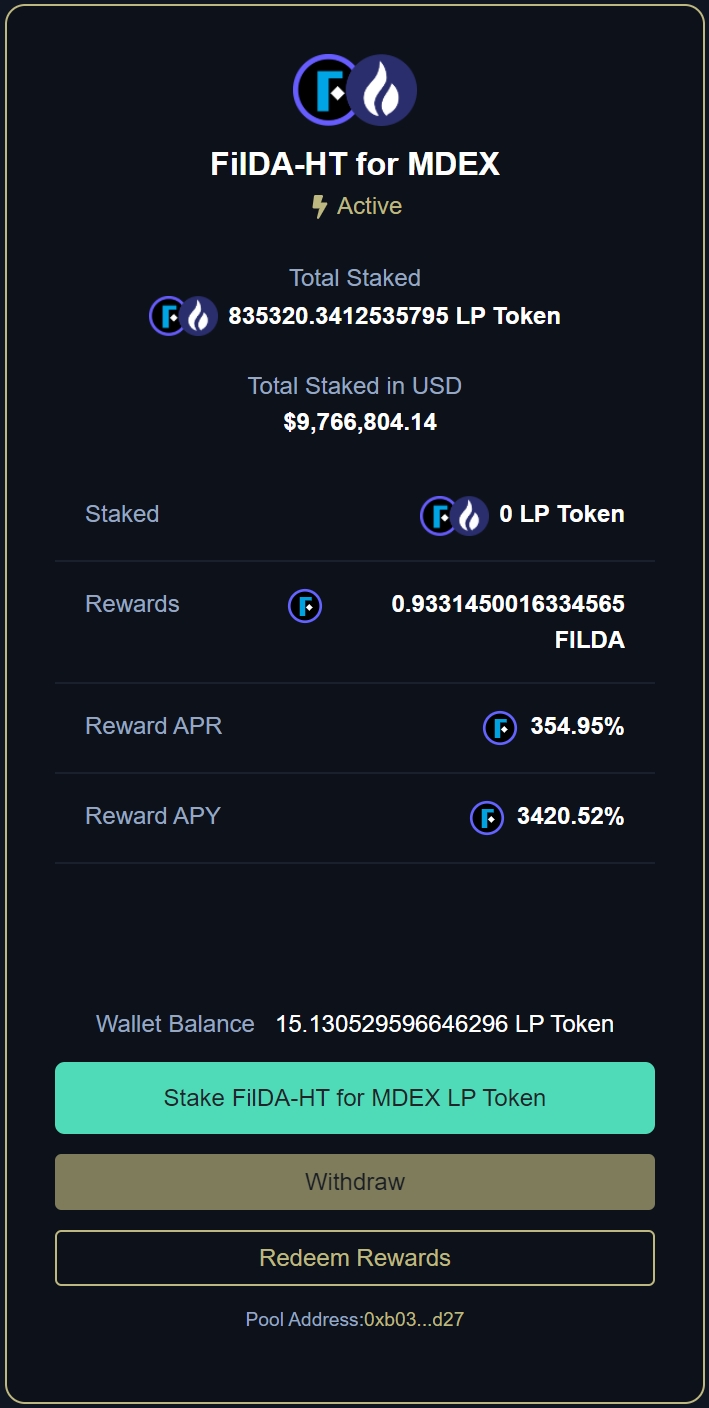
Task: Click the FILDA icon beside Reward APY
Action: tap(487, 818)
